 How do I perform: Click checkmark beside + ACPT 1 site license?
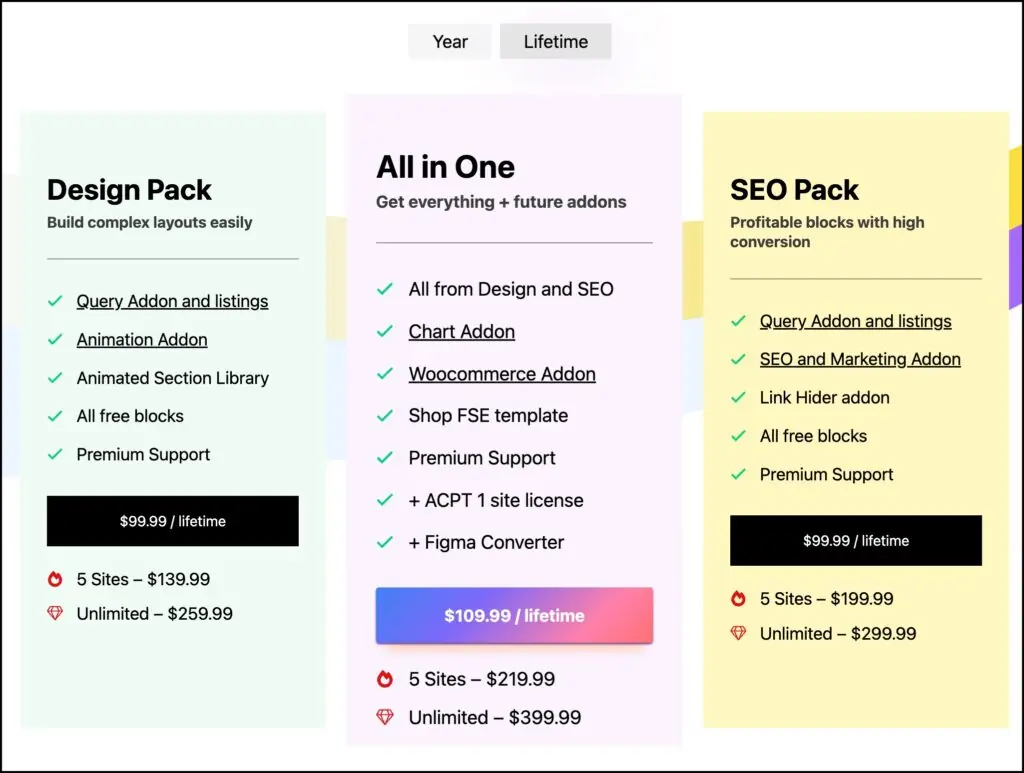(x=385, y=500)
